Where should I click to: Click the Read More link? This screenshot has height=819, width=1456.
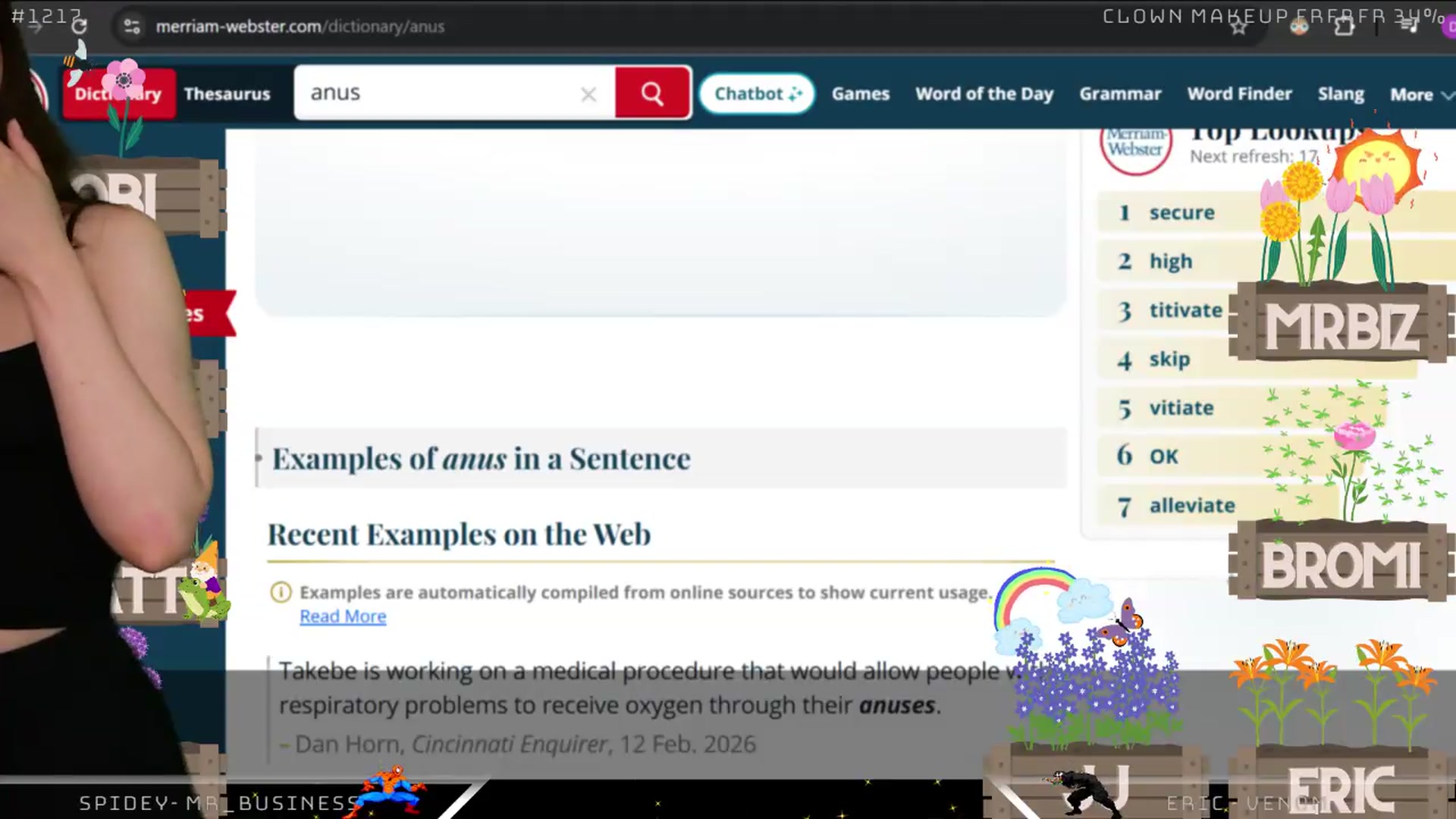[x=343, y=617]
